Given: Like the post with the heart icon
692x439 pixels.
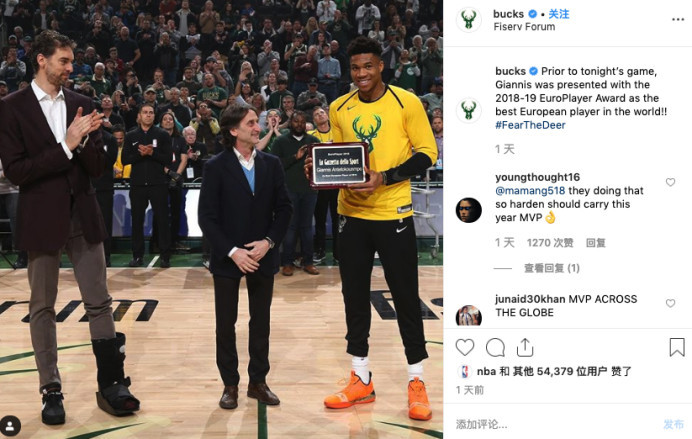Looking at the screenshot, I should tap(465, 348).
